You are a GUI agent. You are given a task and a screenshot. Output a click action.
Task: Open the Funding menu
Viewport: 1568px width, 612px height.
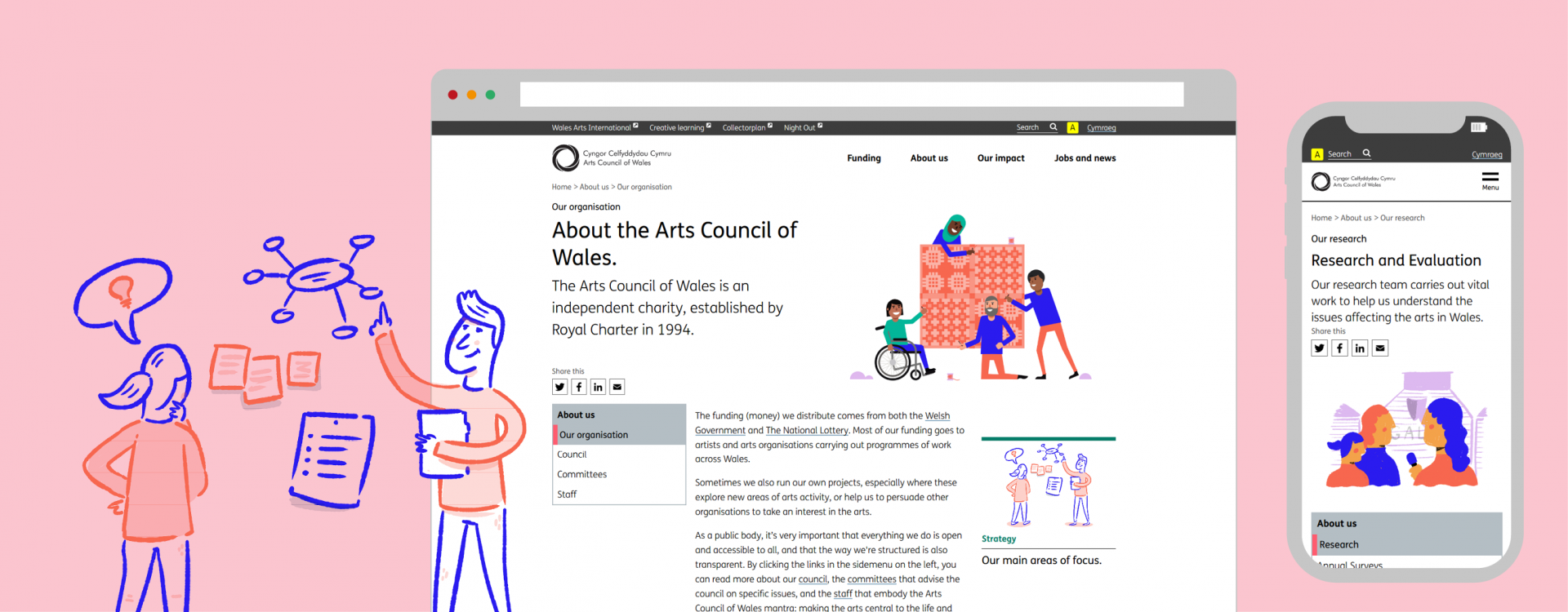864,158
